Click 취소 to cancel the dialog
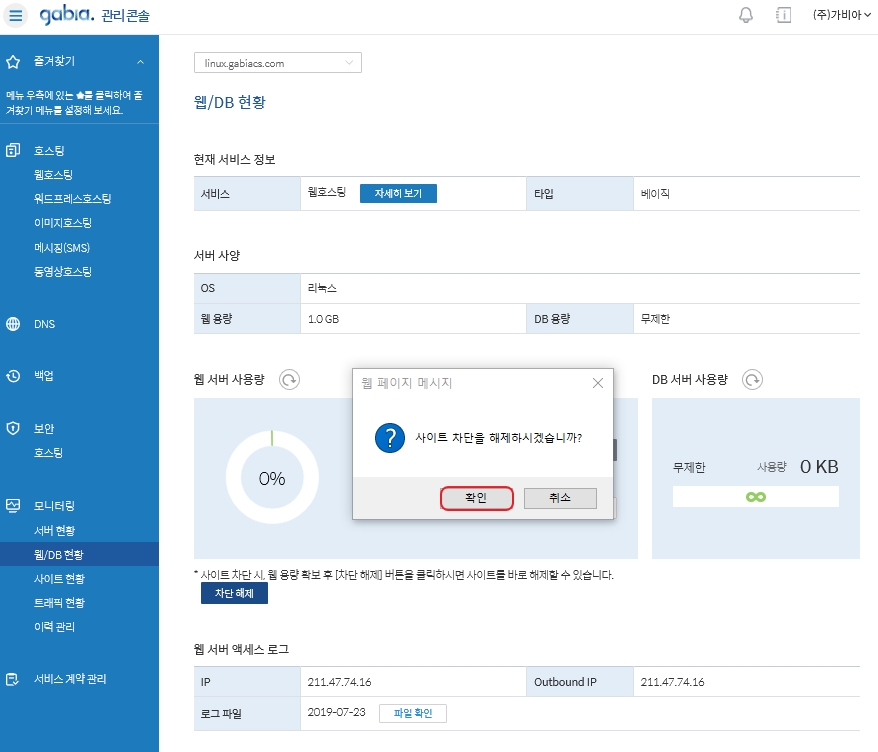 click(x=560, y=498)
